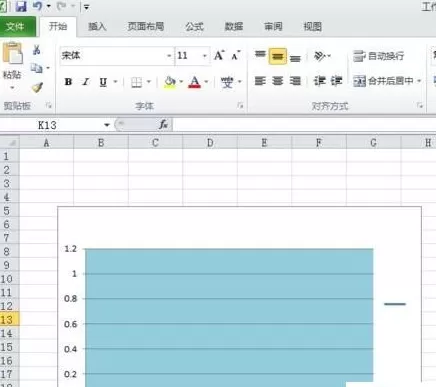
Task: Decrease the cell indent
Action: pos(319,81)
